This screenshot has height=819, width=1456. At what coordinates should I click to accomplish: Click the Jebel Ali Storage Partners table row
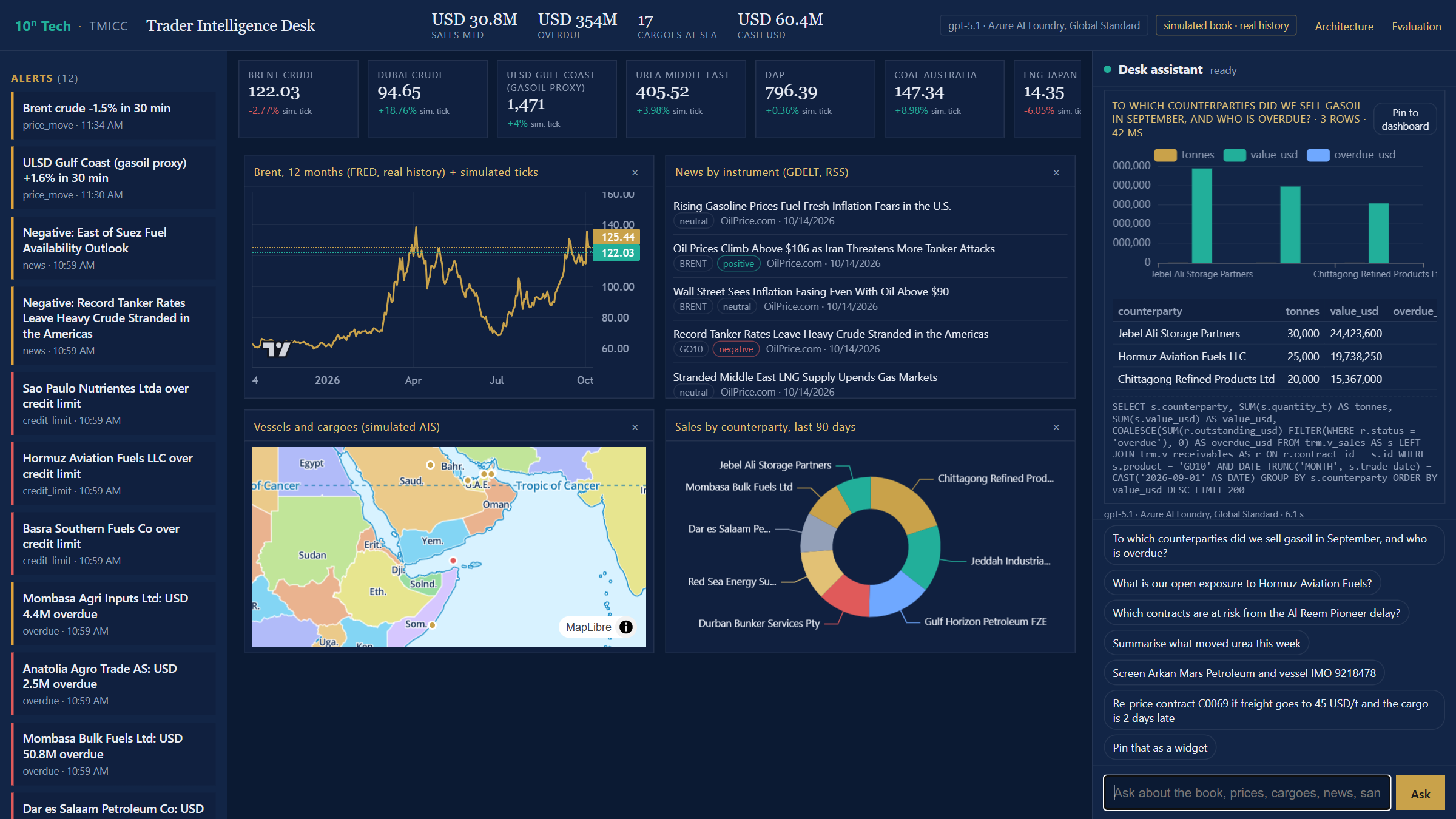pos(1274,334)
